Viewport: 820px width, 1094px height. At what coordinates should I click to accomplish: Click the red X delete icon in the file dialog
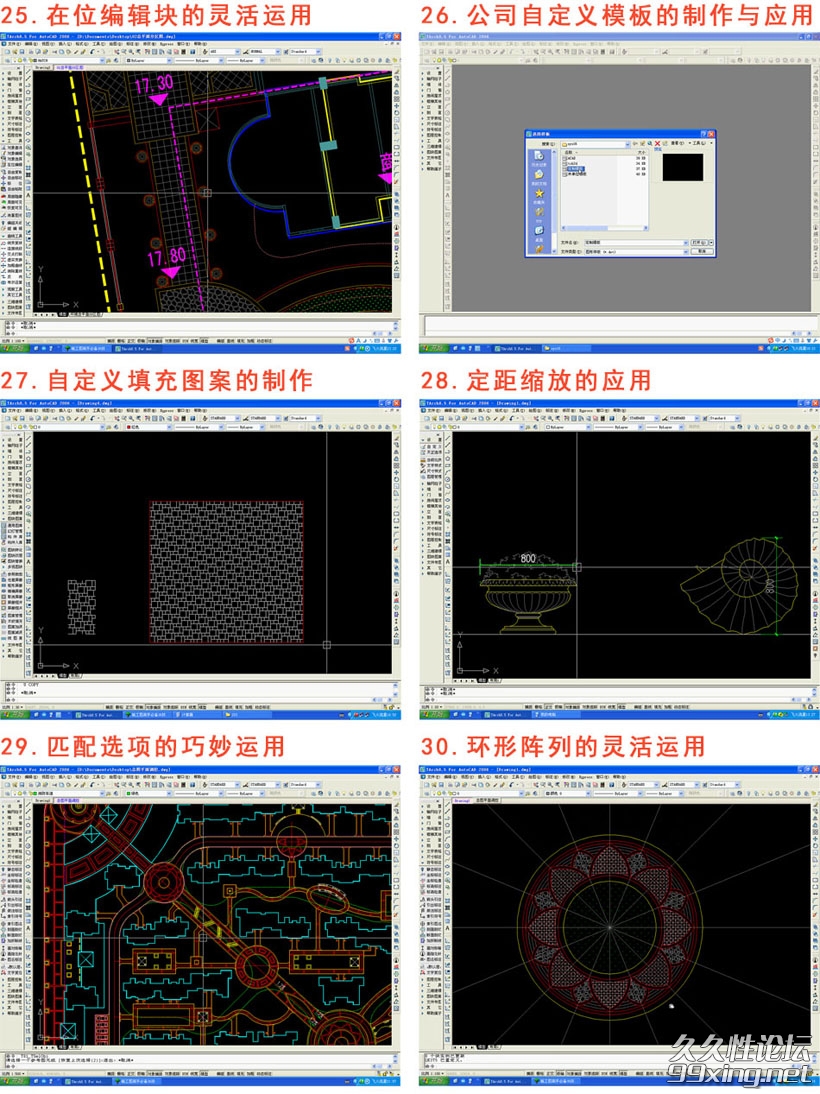click(657, 144)
